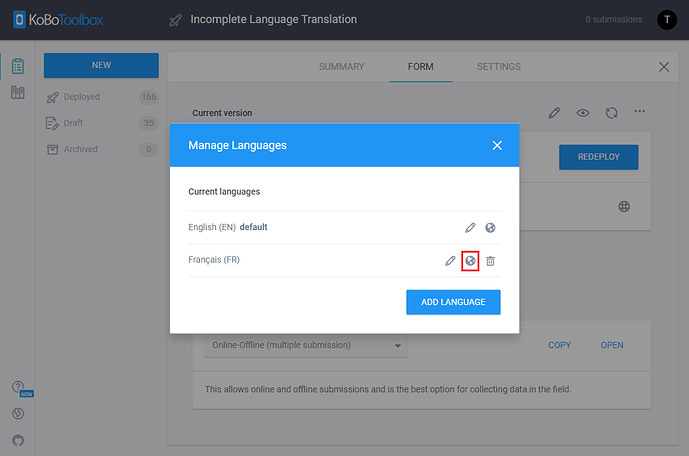Update translations for Français (FR)
Image resolution: width=689 pixels, height=456 pixels.
470,261
